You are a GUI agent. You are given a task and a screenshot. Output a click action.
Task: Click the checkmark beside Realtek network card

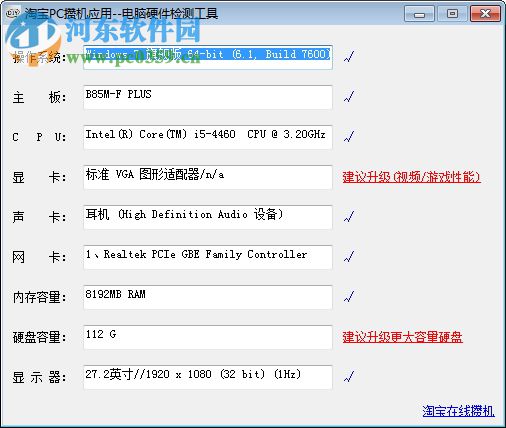349,256
